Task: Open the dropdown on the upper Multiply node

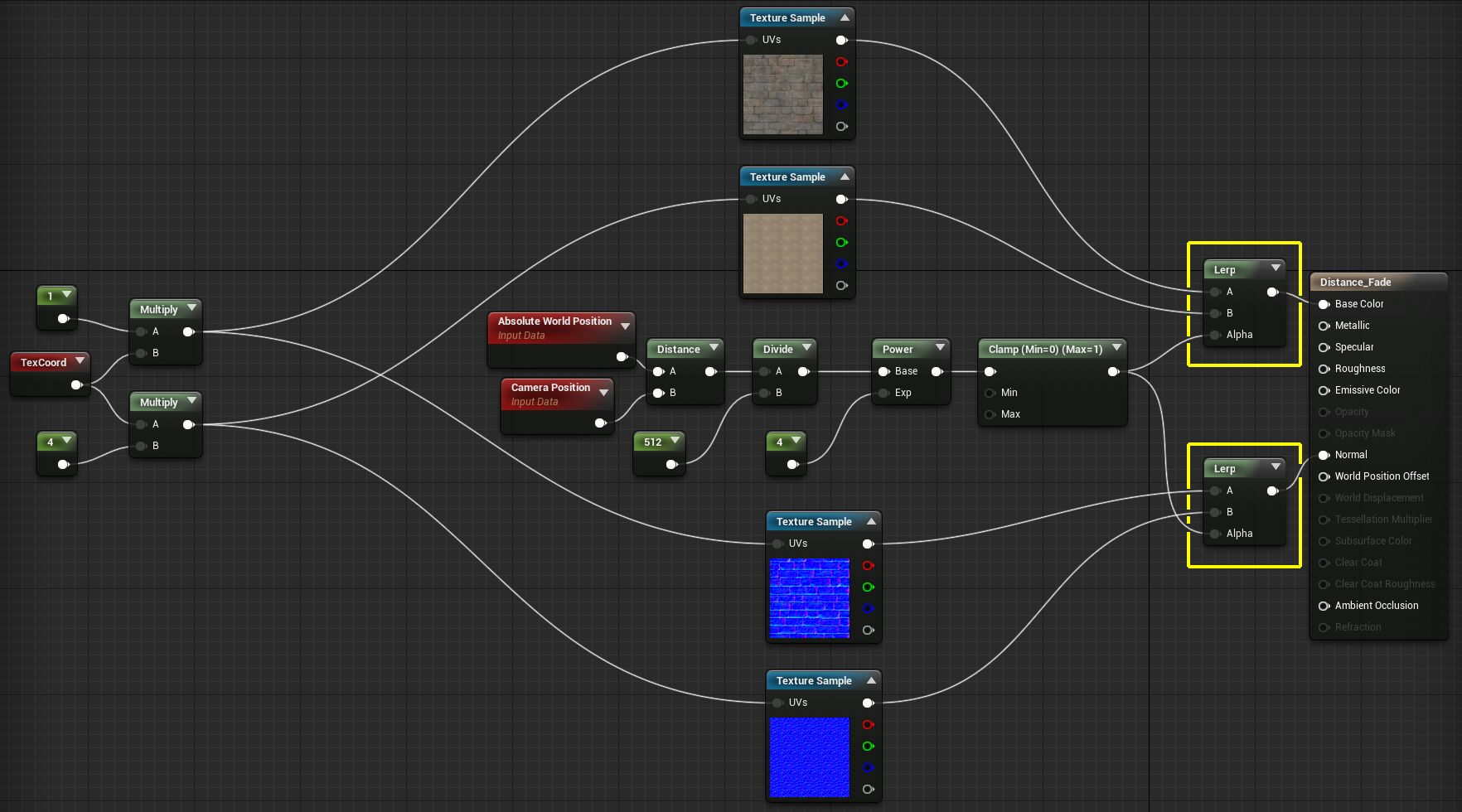Action: (x=191, y=308)
